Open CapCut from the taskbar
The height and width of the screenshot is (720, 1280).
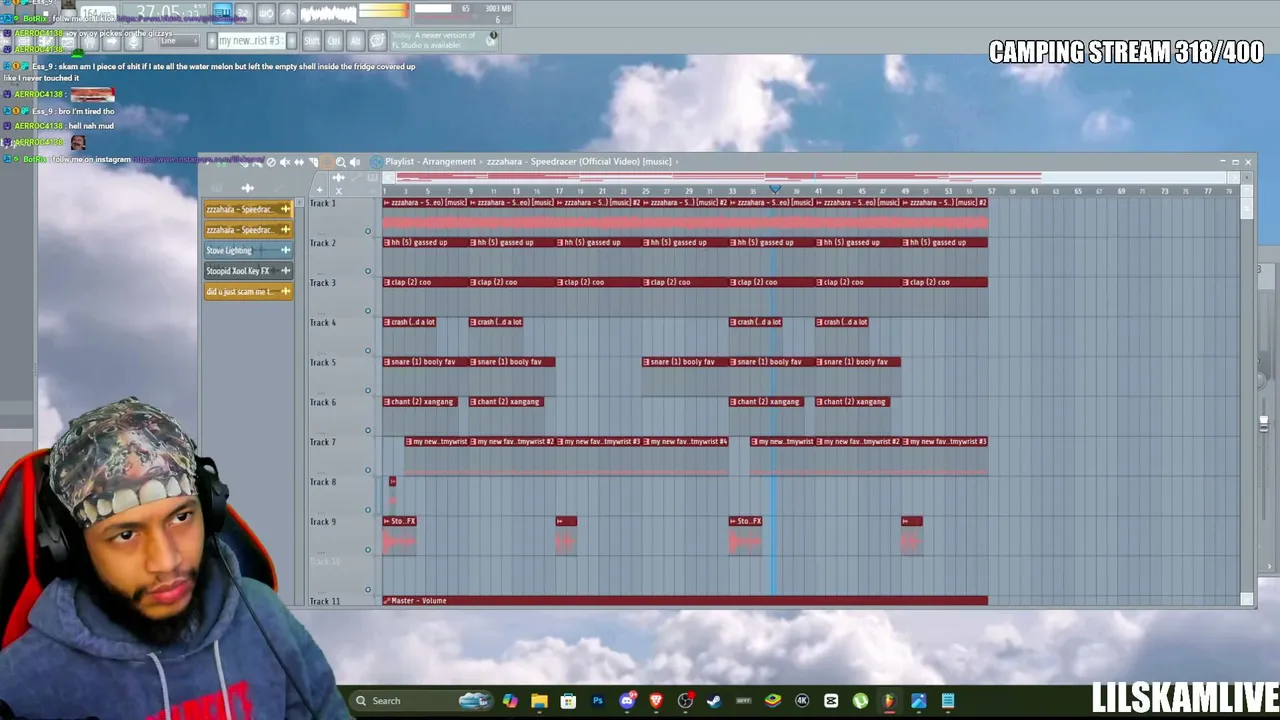831,701
